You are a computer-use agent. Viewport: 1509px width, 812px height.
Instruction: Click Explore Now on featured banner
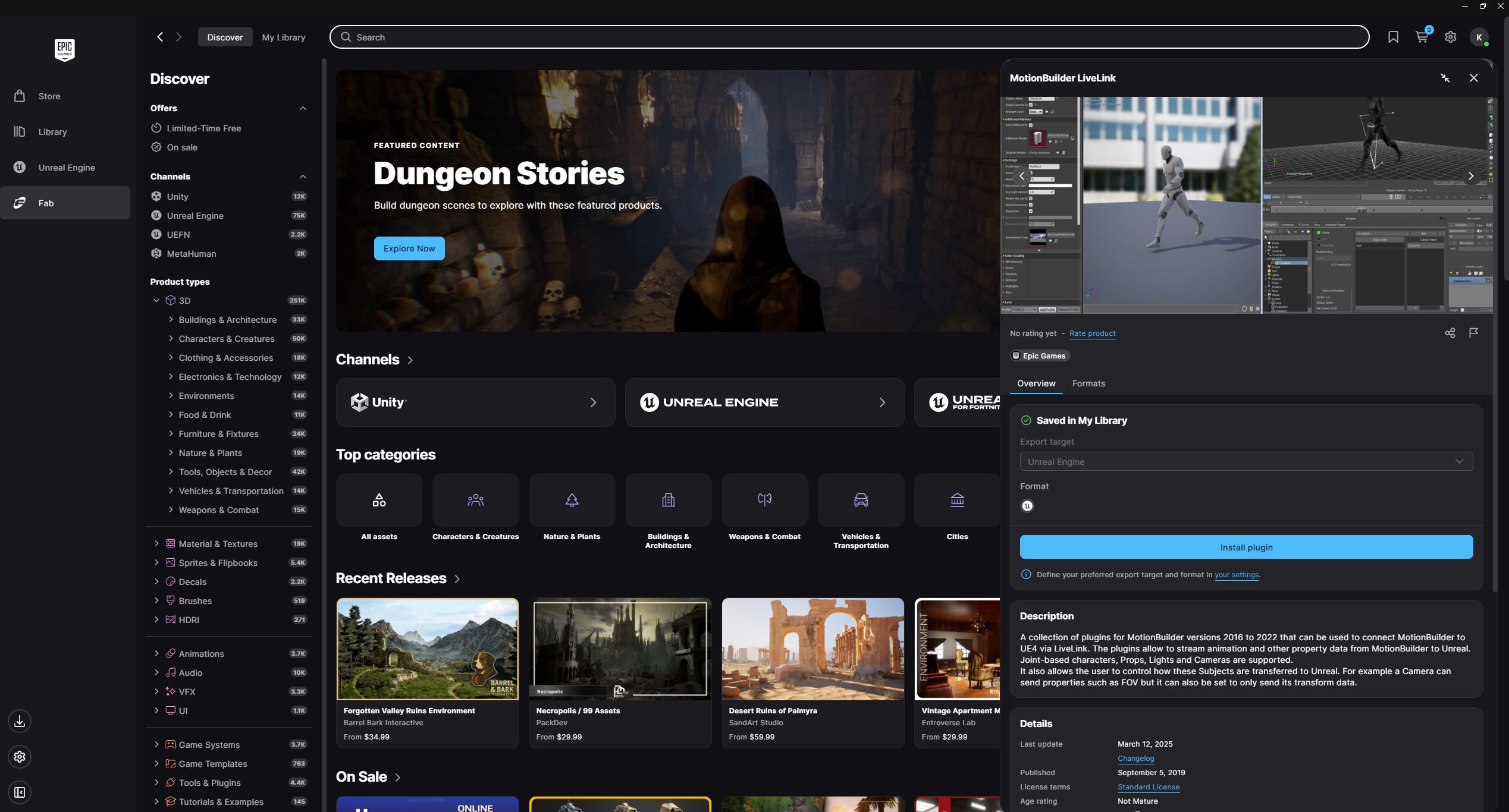point(409,248)
